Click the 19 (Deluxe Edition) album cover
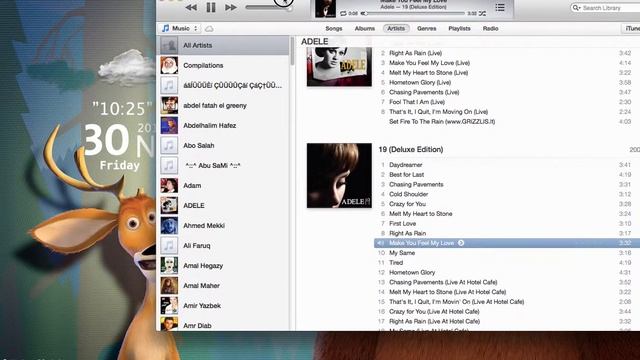Image resolution: width=640 pixels, height=360 pixels. (339, 176)
